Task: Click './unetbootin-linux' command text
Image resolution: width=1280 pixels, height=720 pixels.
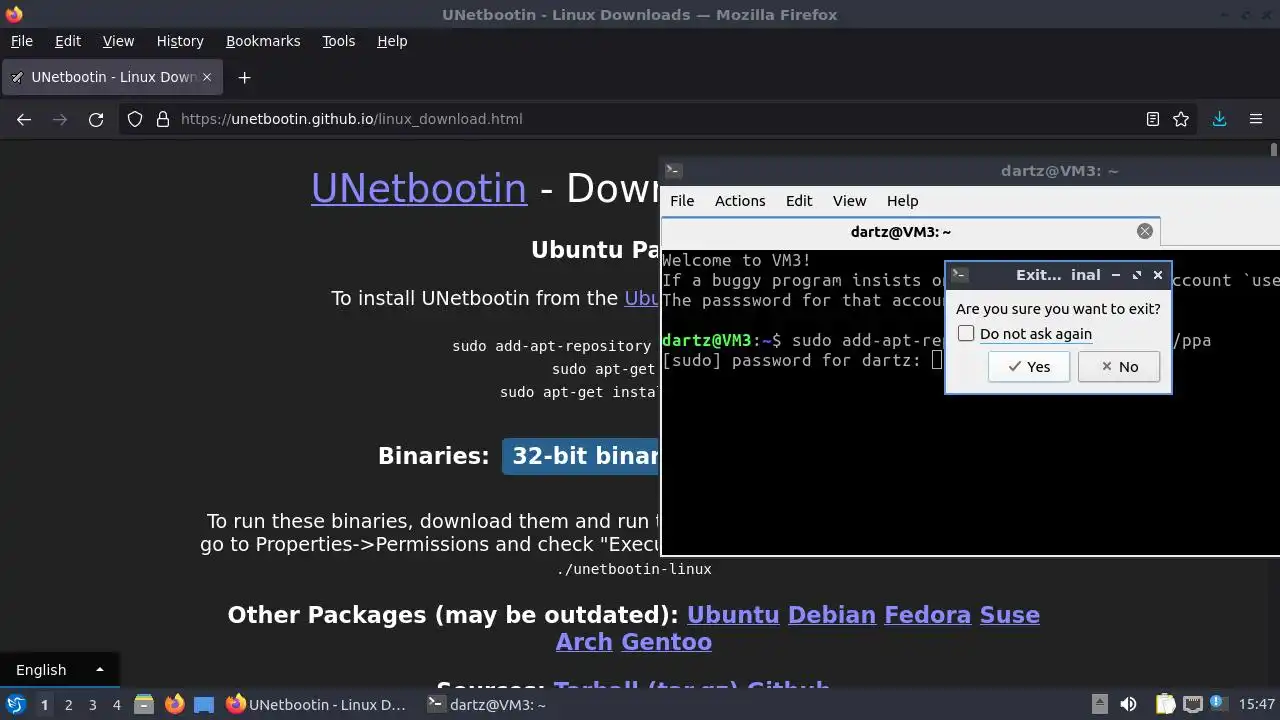Action: click(634, 569)
